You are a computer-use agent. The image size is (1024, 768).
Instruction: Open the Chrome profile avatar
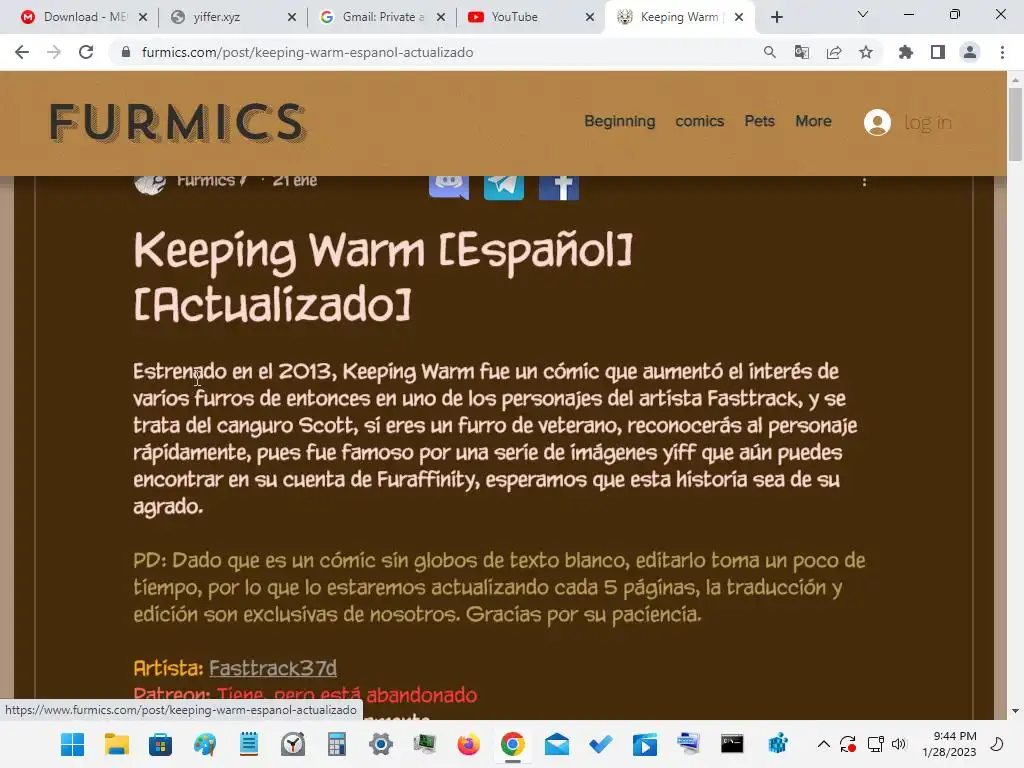[970, 52]
